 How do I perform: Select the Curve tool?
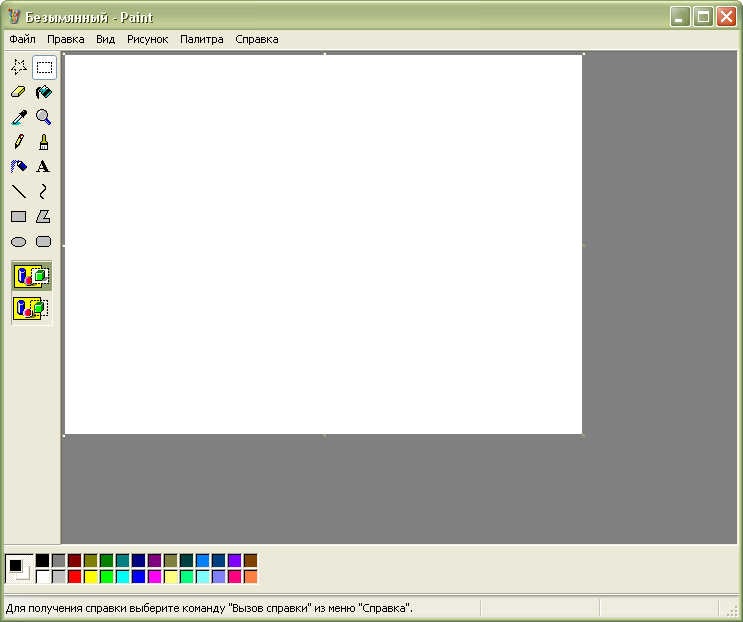tap(44, 191)
